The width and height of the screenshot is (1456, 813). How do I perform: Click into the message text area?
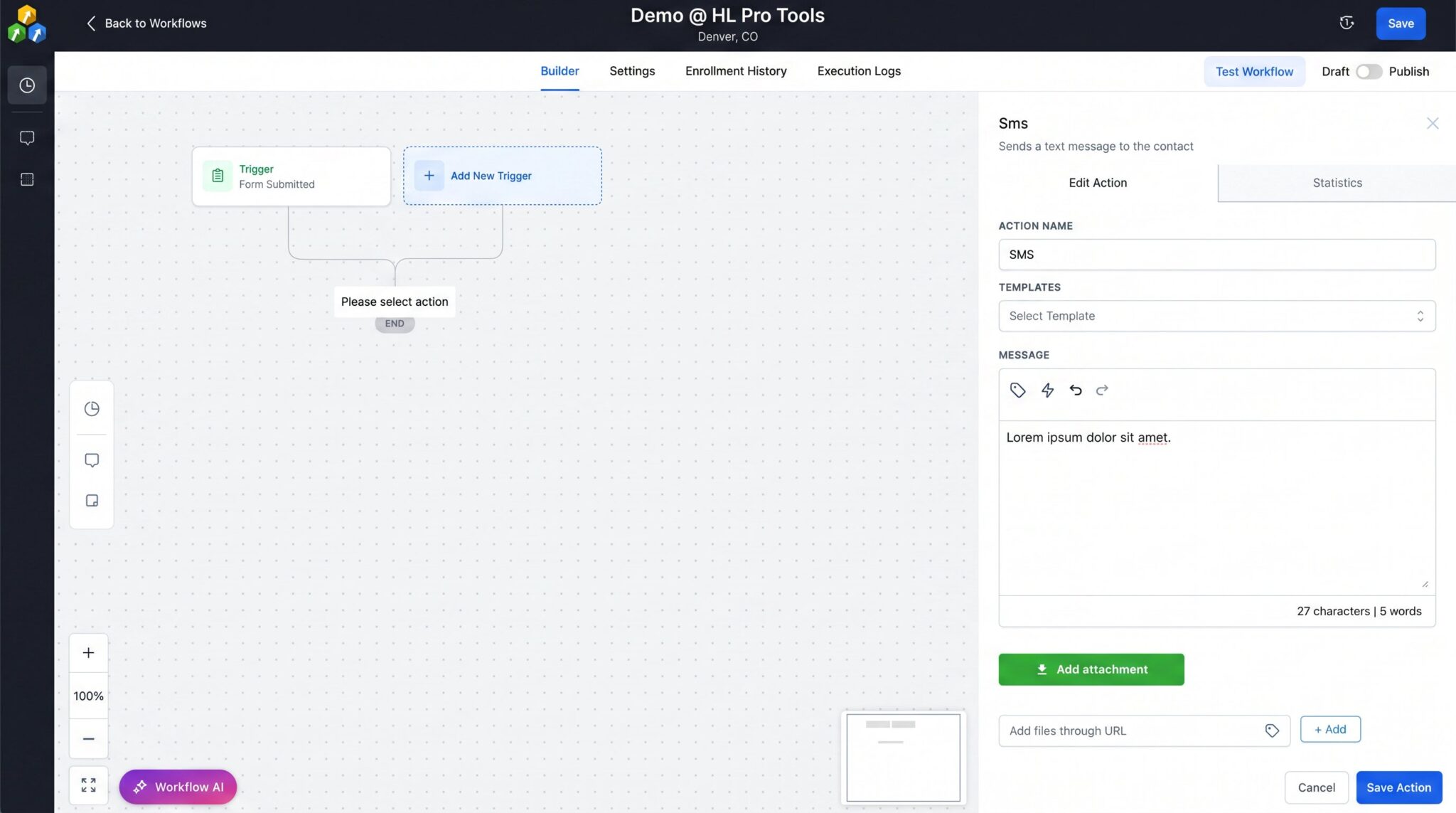point(1216,508)
